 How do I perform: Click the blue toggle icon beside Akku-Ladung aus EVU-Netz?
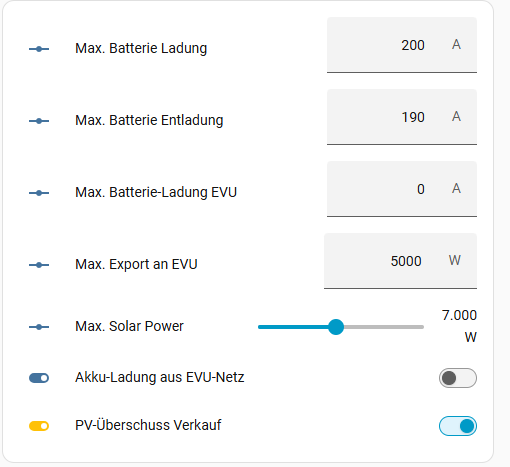pos(39,378)
